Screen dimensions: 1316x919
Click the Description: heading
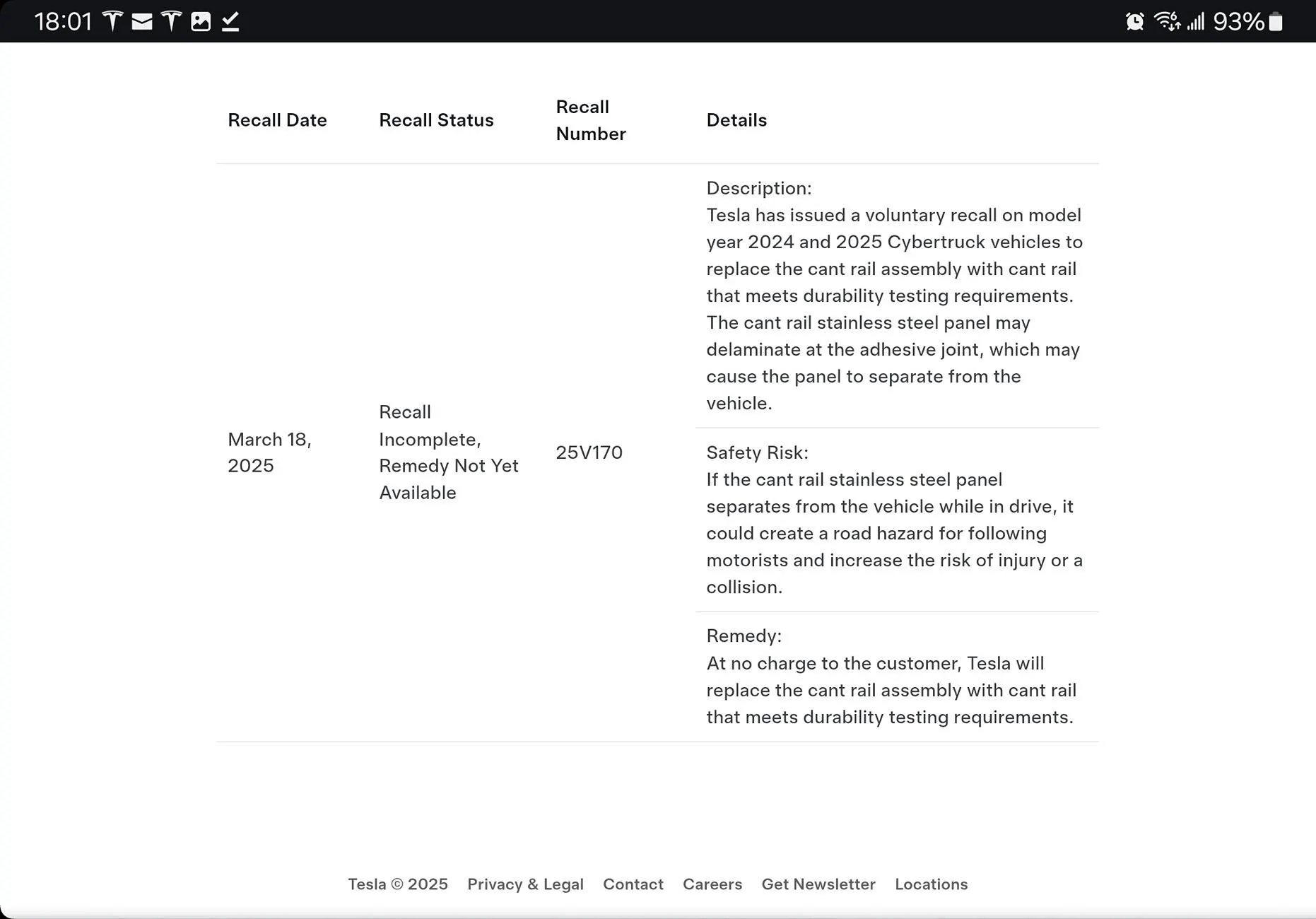tap(759, 188)
